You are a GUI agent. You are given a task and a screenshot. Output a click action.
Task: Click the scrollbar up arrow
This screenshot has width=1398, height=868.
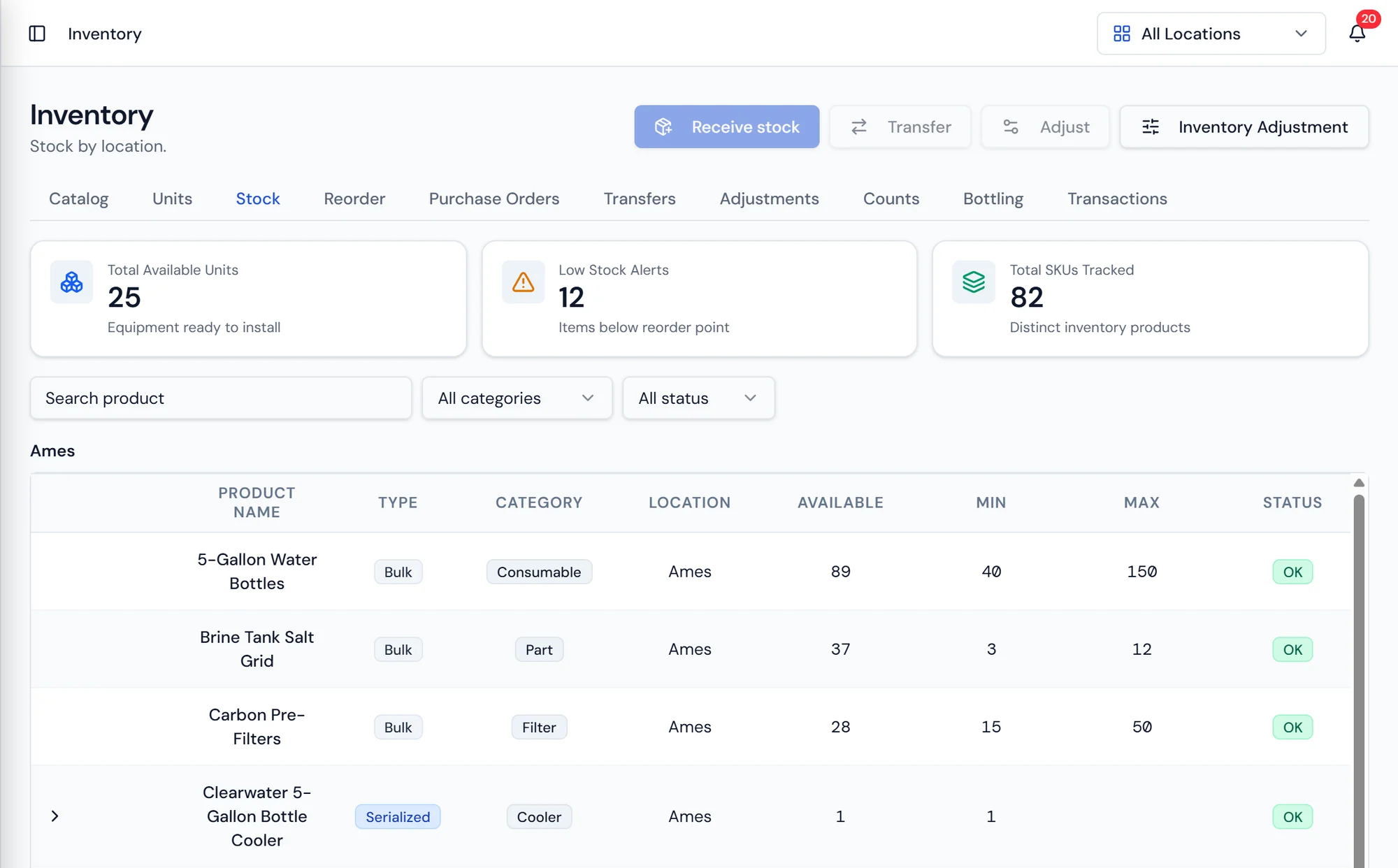1359,483
